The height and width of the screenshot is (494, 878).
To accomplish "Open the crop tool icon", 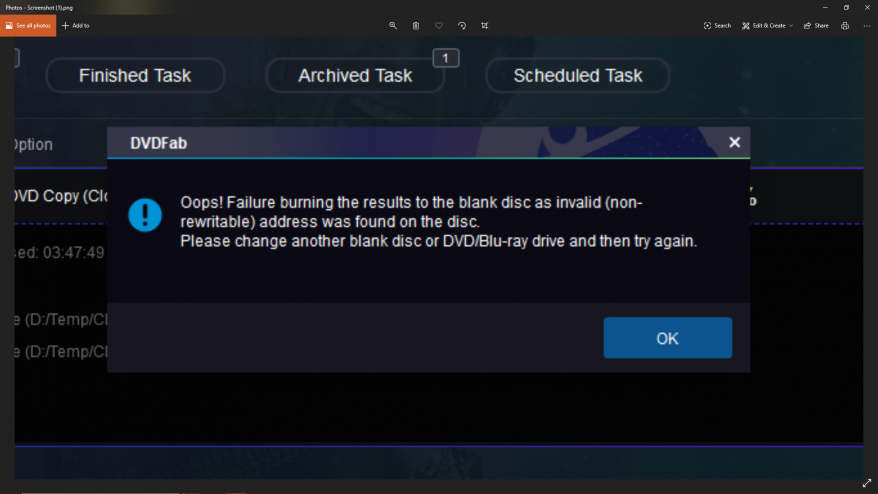I will (x=485, y=25).
